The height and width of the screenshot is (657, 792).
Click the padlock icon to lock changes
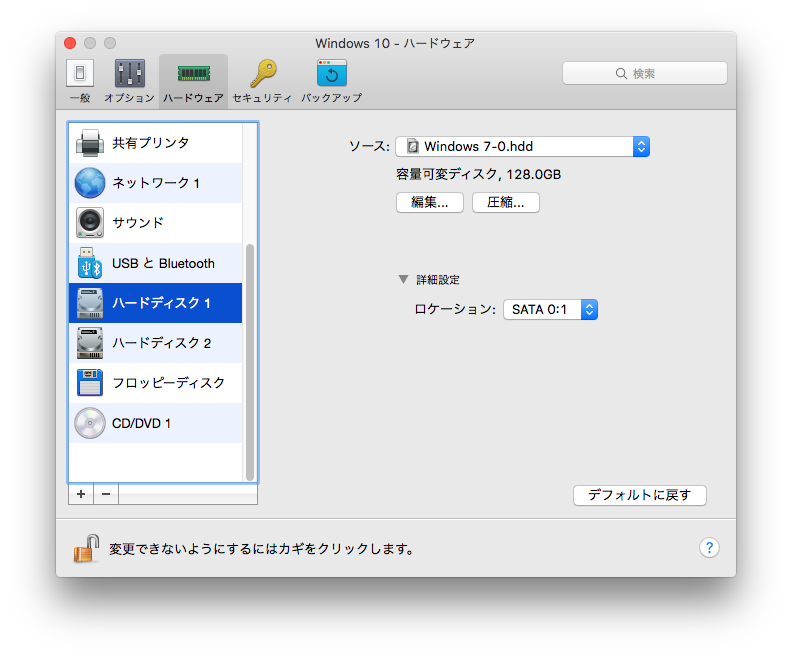pyautogui.click(x=86, y=548)
